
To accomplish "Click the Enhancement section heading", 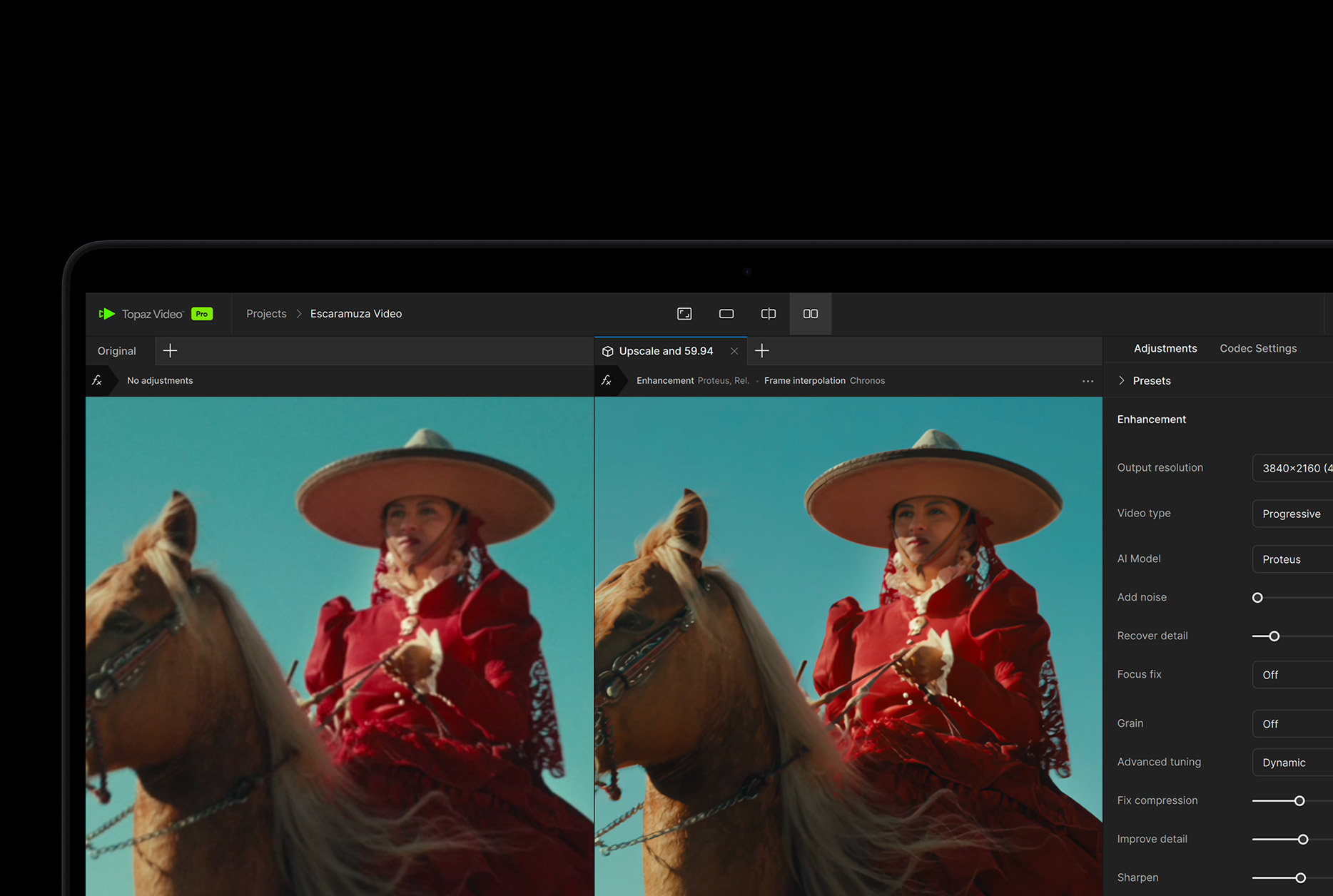I will coord(1151,419).
